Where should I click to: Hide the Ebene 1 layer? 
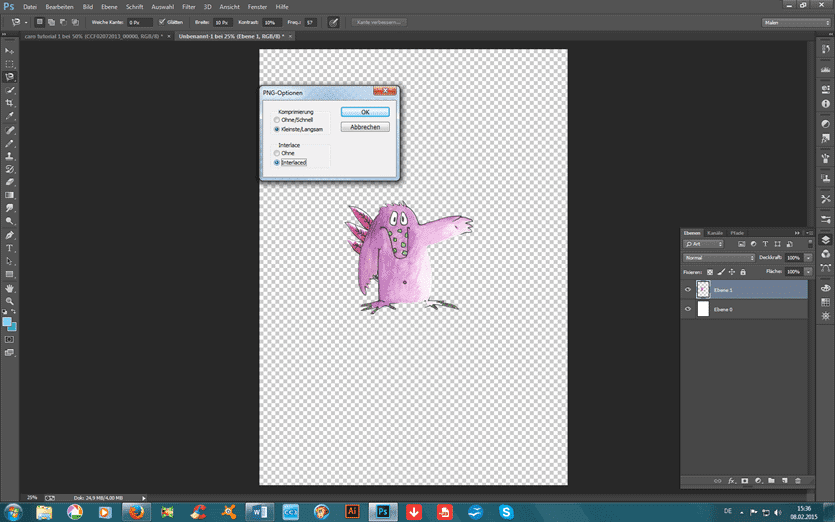pyautogui.click(x=687, y=290)
